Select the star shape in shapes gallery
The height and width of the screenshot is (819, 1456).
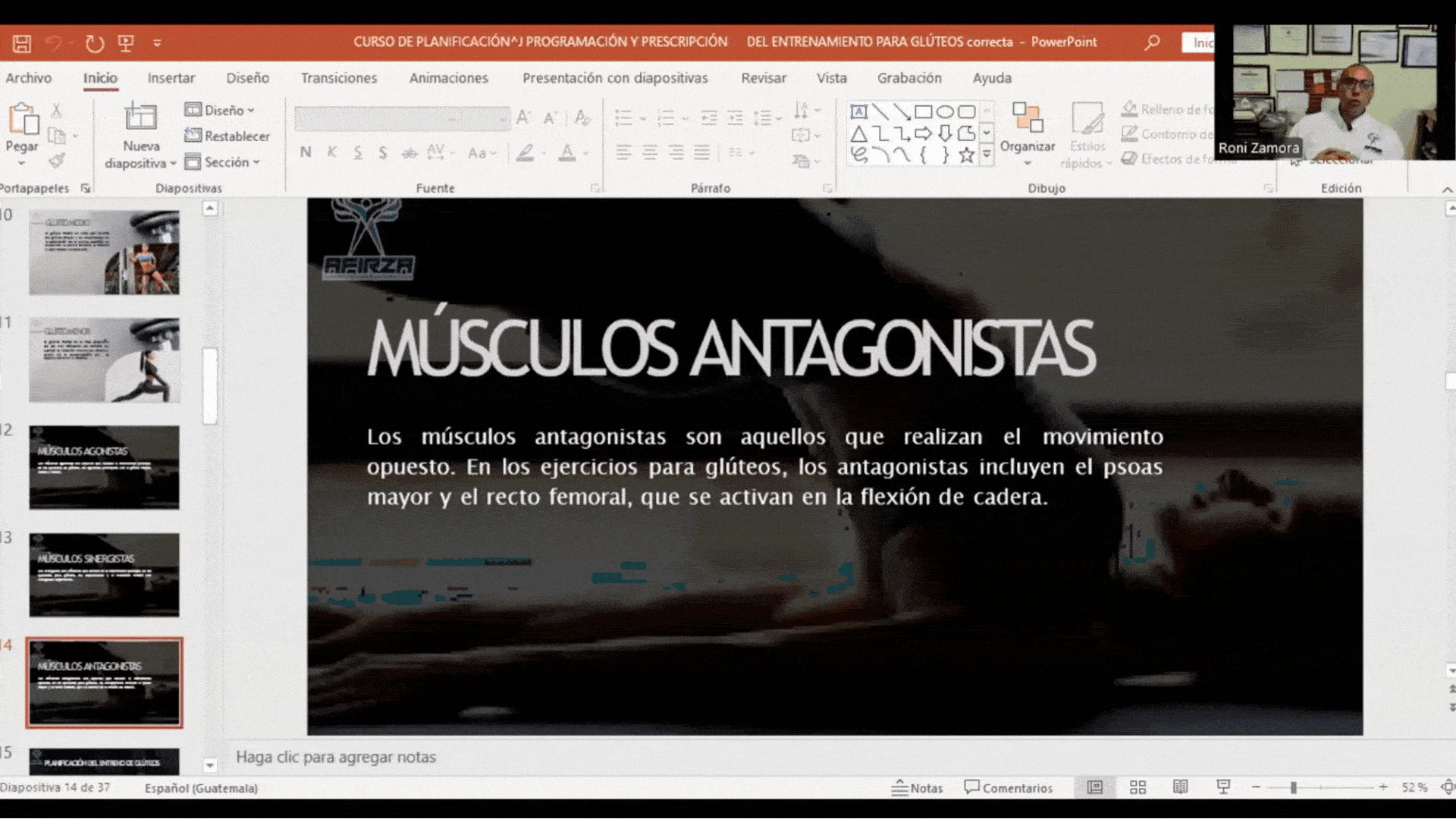pyautogui.click(x=965, y=155)
